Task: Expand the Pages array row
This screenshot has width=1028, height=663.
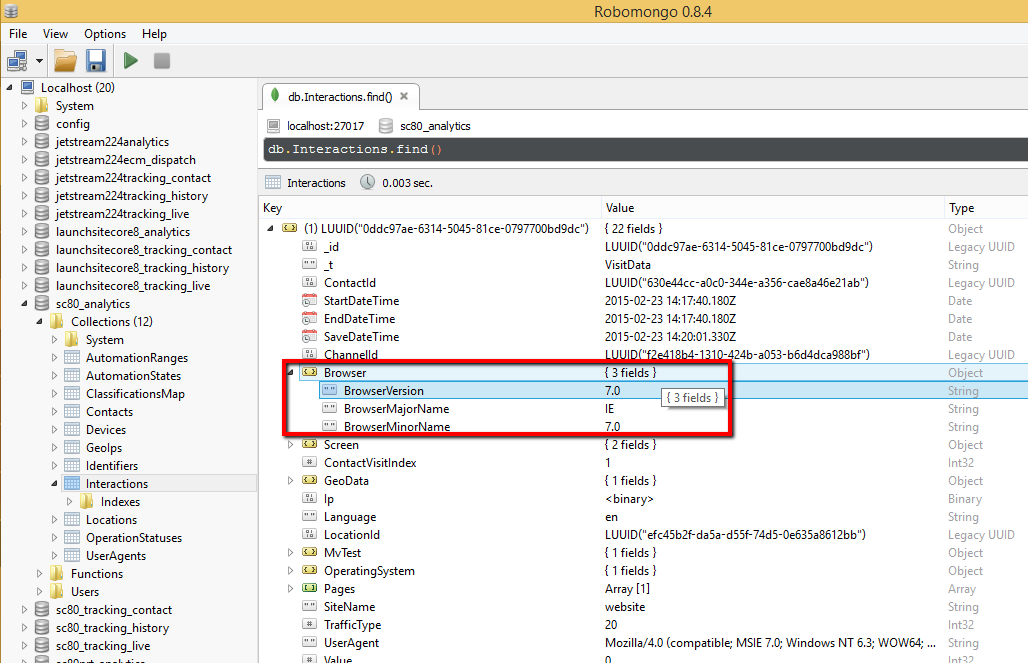Action: tap(291, 589)
